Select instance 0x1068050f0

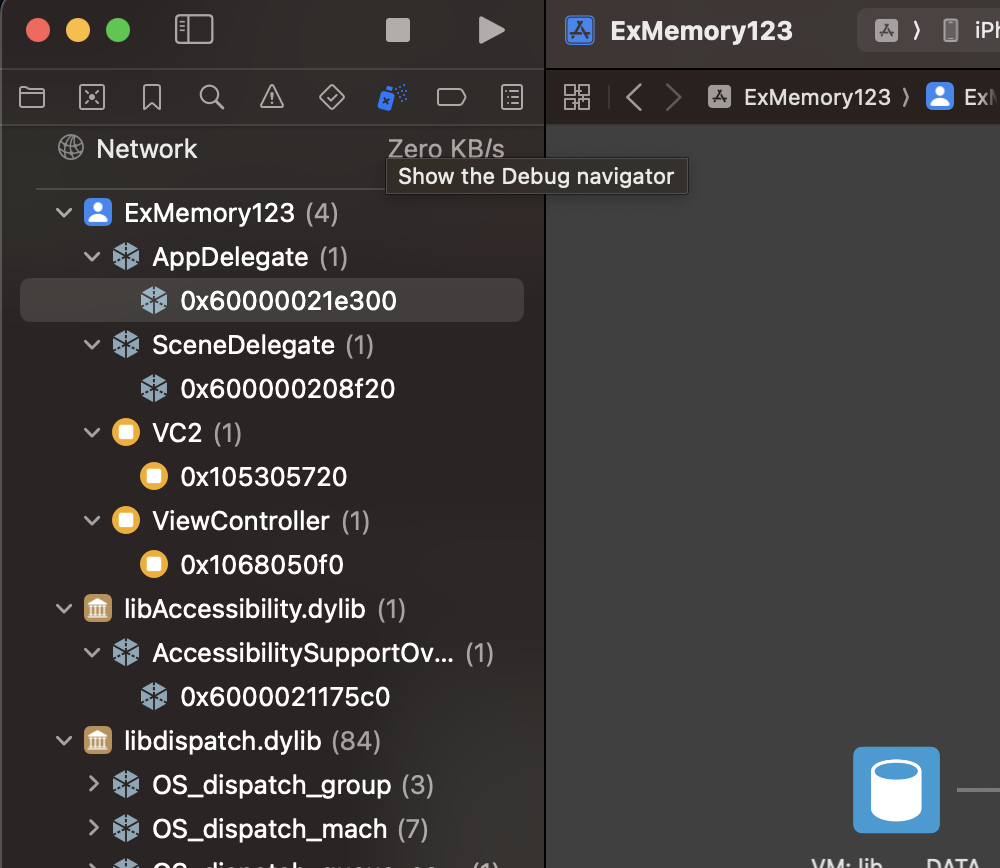pos(272,564)
